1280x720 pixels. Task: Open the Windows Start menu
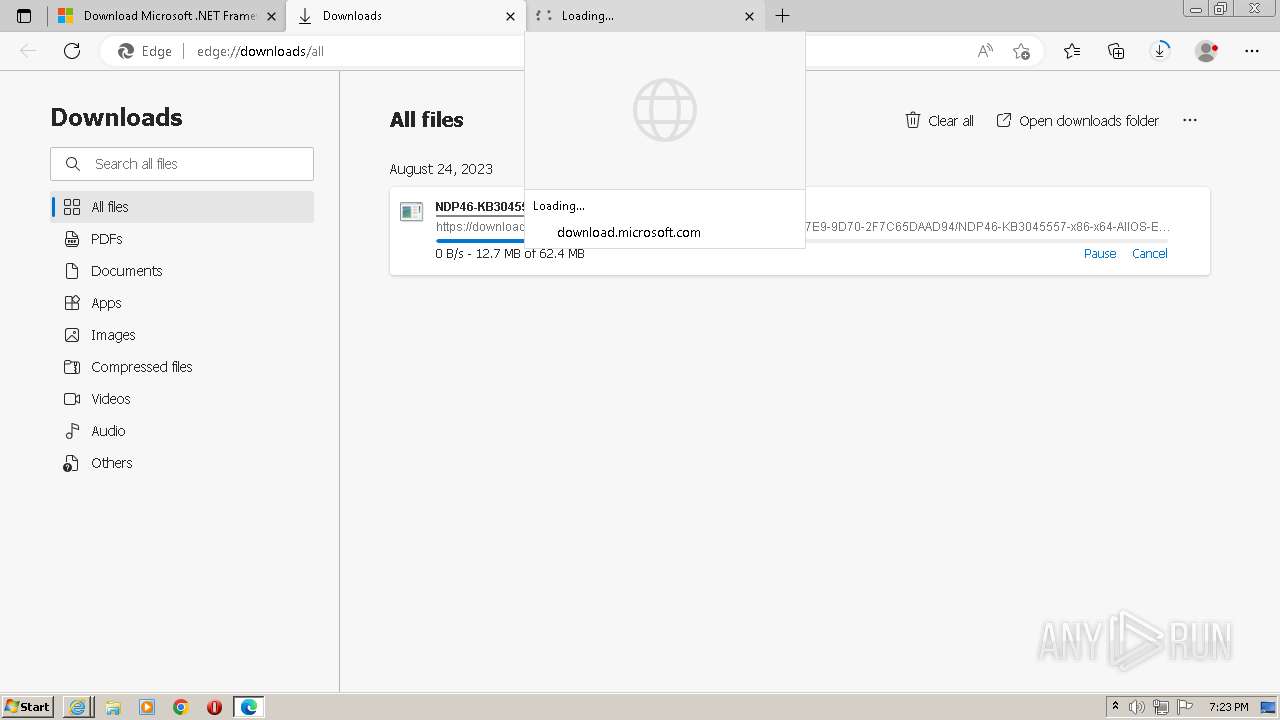(28, 707)
